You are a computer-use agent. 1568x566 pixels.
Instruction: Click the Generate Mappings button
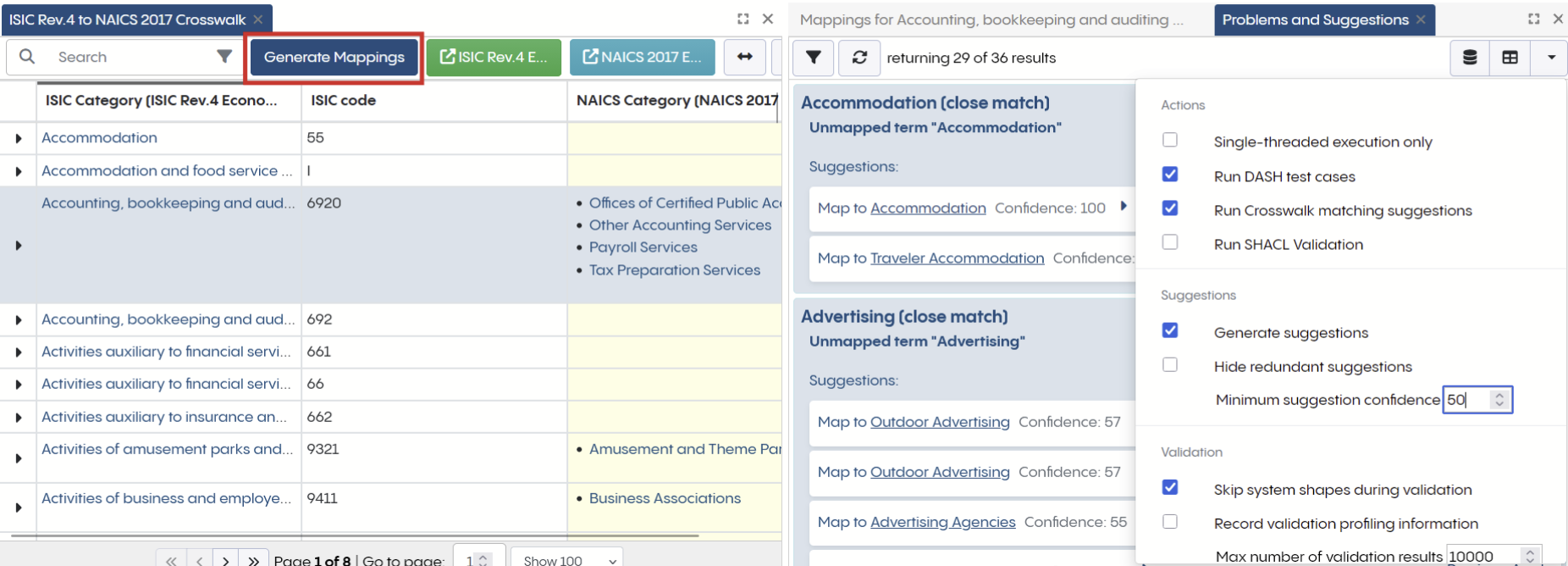pyautogui.click(x=334, y=57)
